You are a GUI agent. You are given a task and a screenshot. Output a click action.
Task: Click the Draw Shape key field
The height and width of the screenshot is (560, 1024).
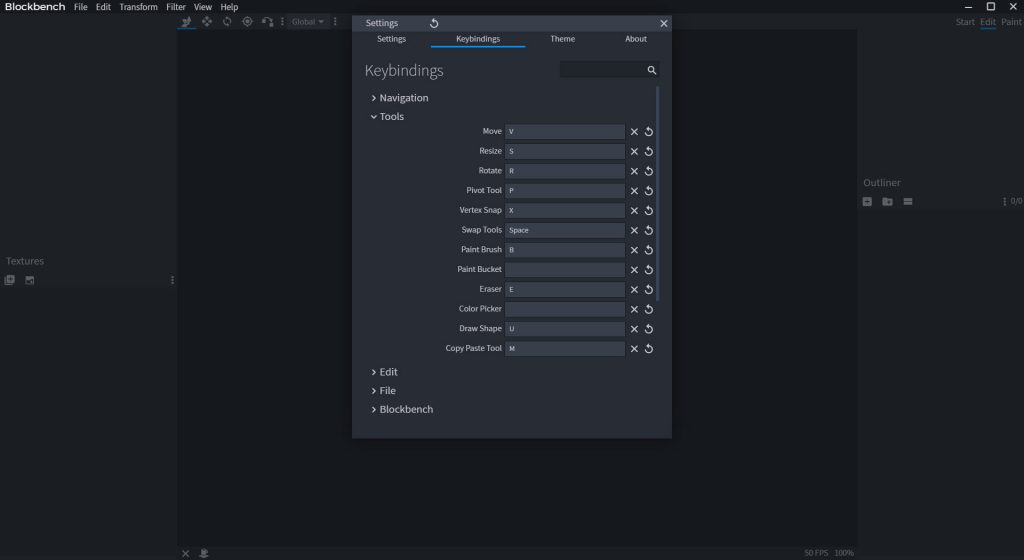coord(565,329)
